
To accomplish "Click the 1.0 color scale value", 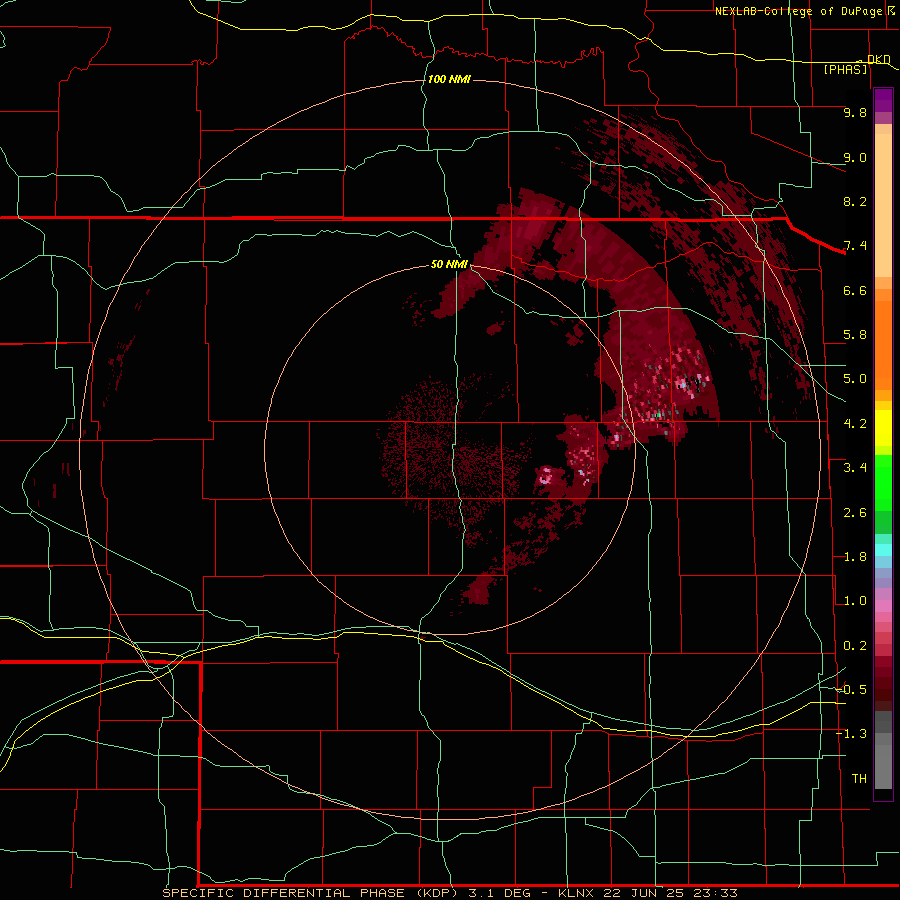I will pyautogui.click(x=855, y=601).
